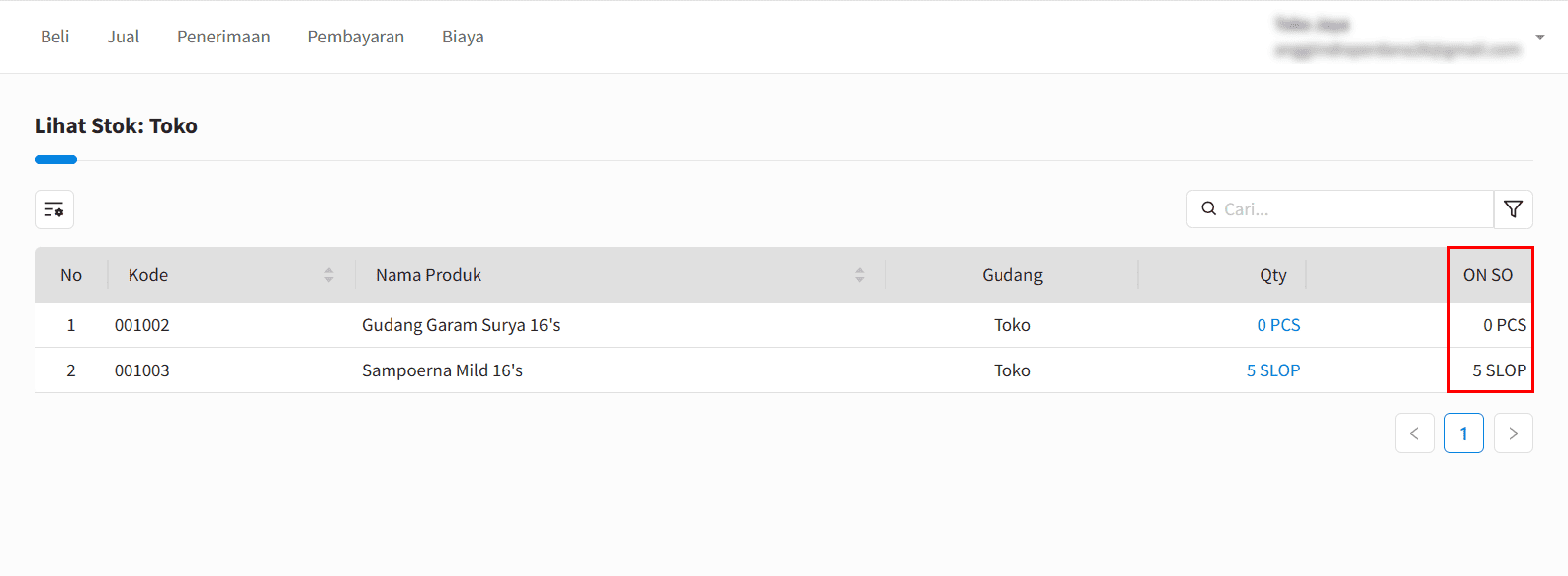This screenshot has height=576, width=1568.
Task: Sort by Kode column arrows
Action: [x=329, y=275]
